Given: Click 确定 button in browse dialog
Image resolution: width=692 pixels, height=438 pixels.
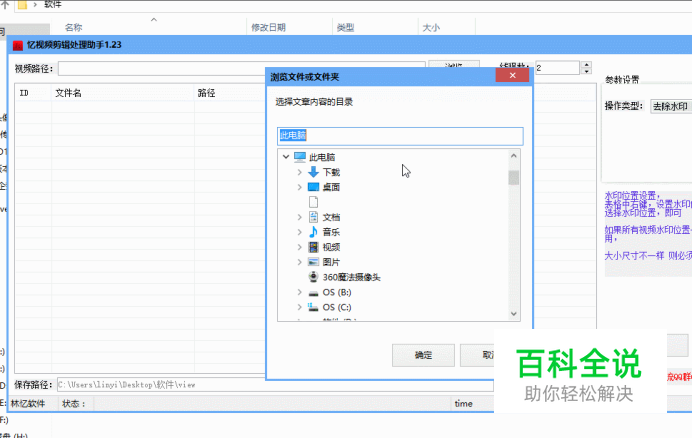Looking at the screenshot, I should (x=423, y=355).
